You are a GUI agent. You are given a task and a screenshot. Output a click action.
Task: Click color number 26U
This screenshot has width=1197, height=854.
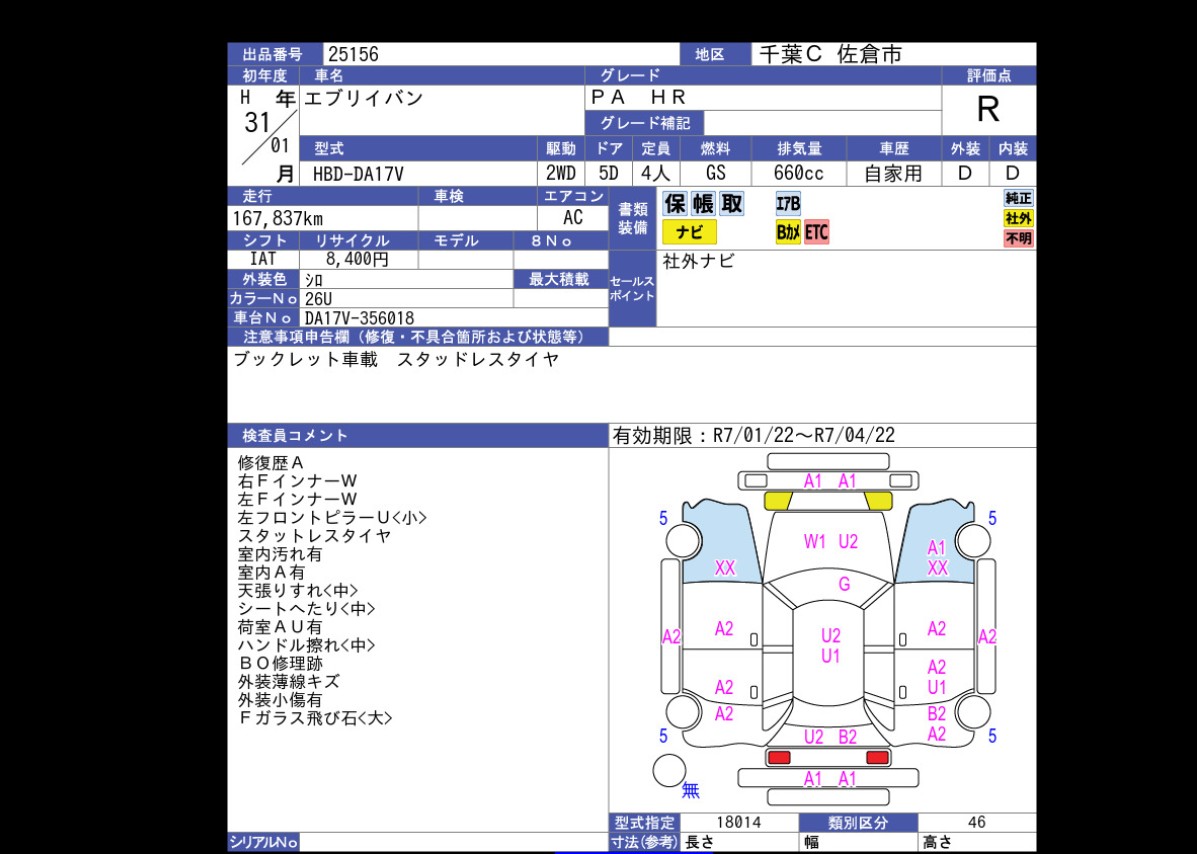pyautogui.click(x=318, y=299)
